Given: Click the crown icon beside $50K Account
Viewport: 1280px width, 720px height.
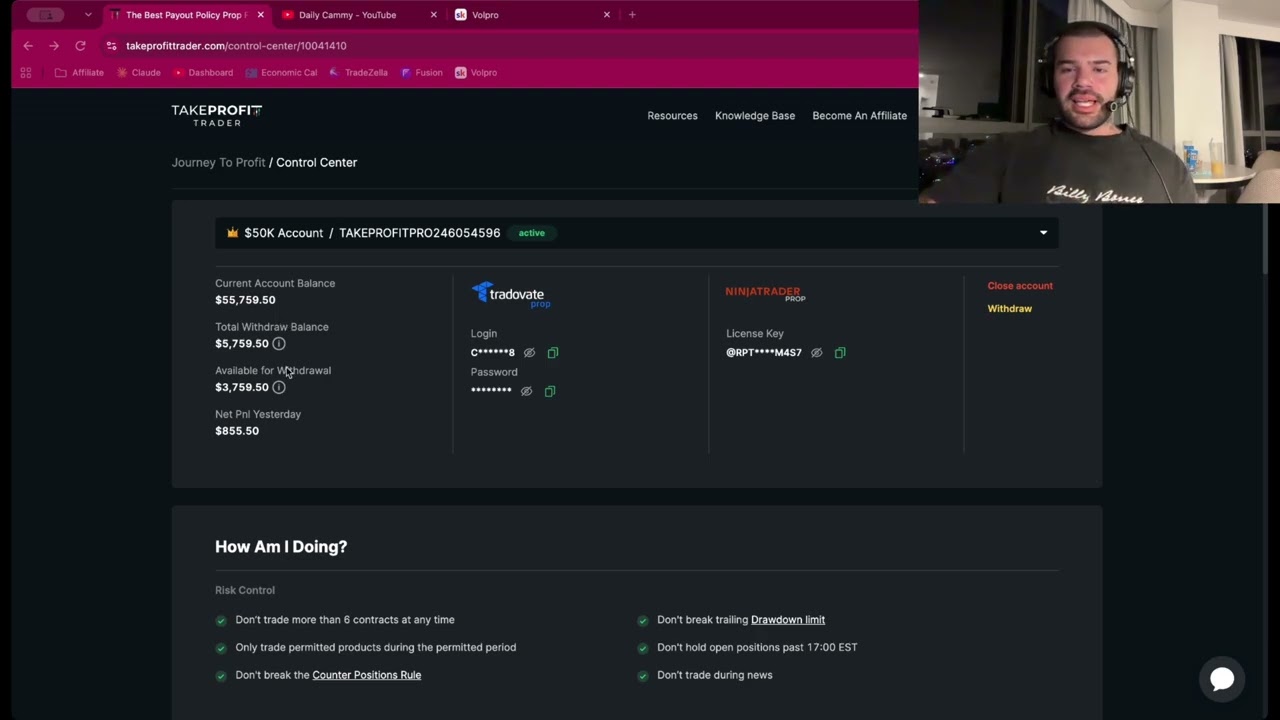Looking at the screenshot, I should [232, 233].
